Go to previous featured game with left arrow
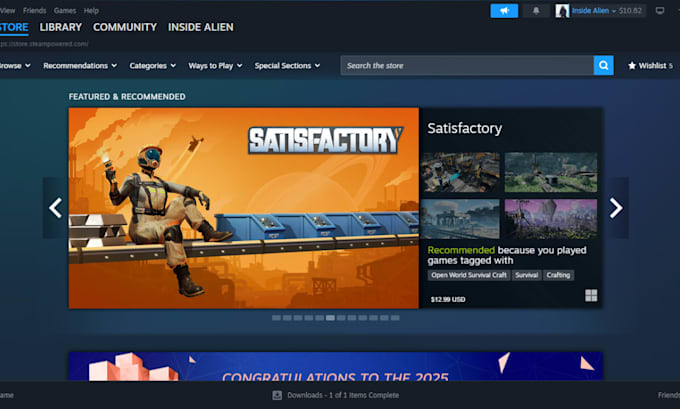680x409 pixels. click(55, 208)
